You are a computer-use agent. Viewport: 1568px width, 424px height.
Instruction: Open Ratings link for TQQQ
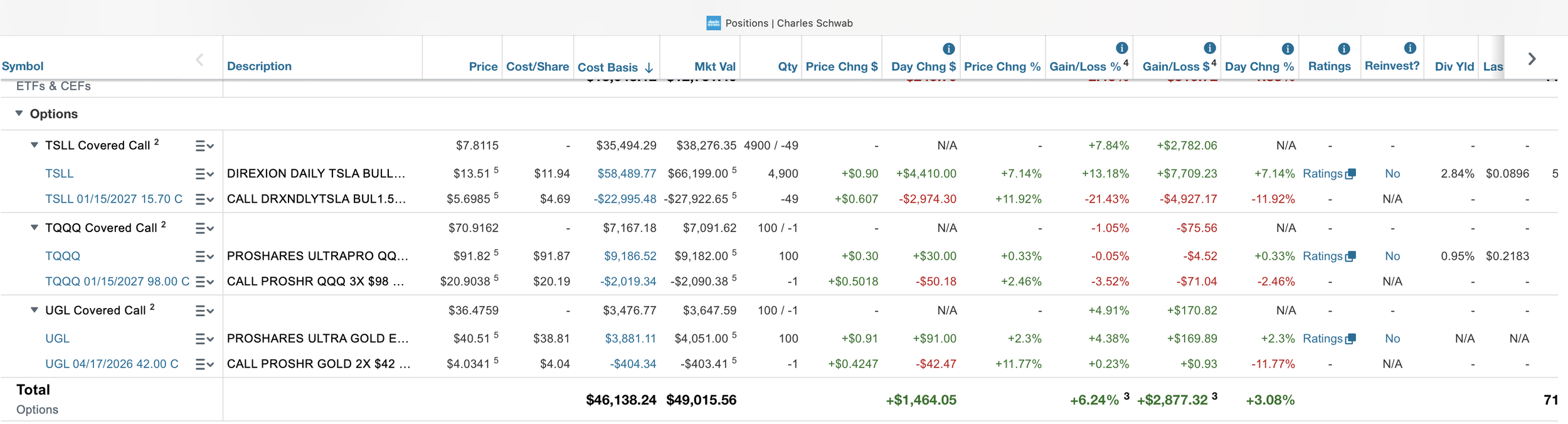1329,257
